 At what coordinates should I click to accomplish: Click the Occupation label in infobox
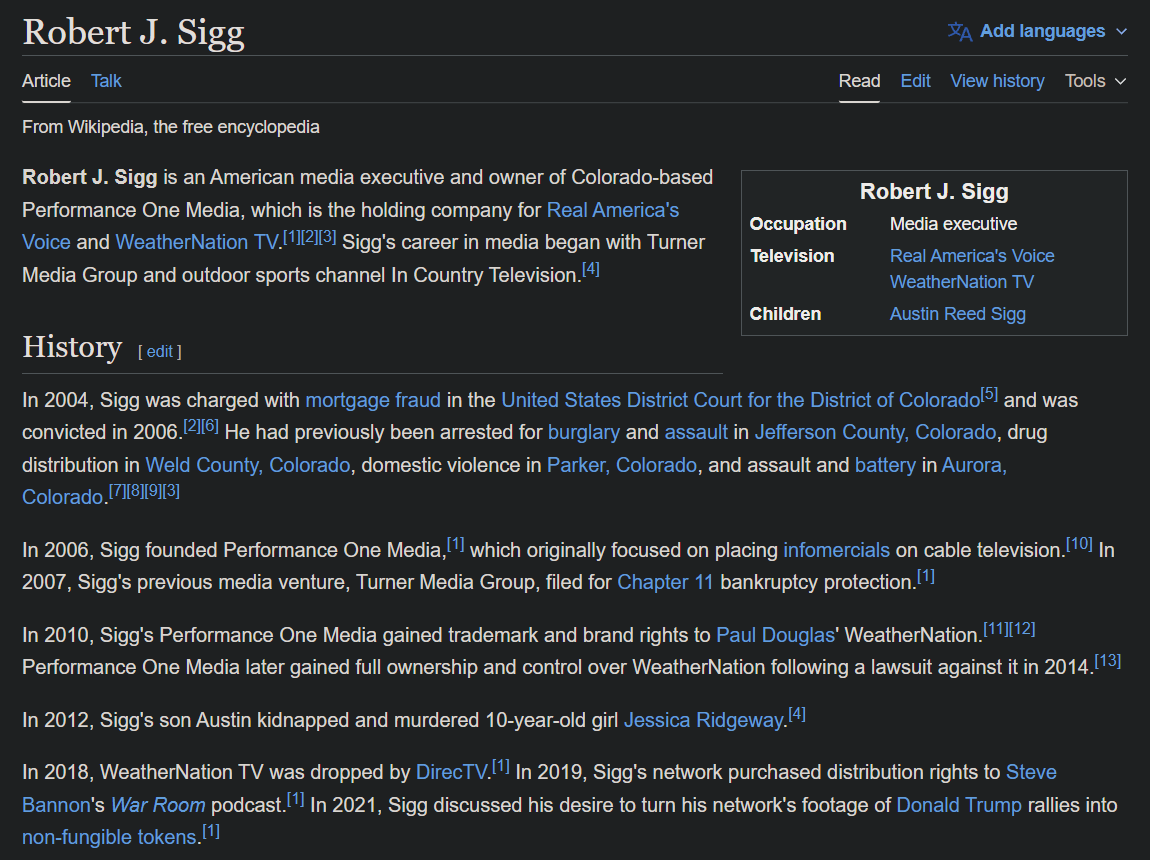[x=798, y=224]
